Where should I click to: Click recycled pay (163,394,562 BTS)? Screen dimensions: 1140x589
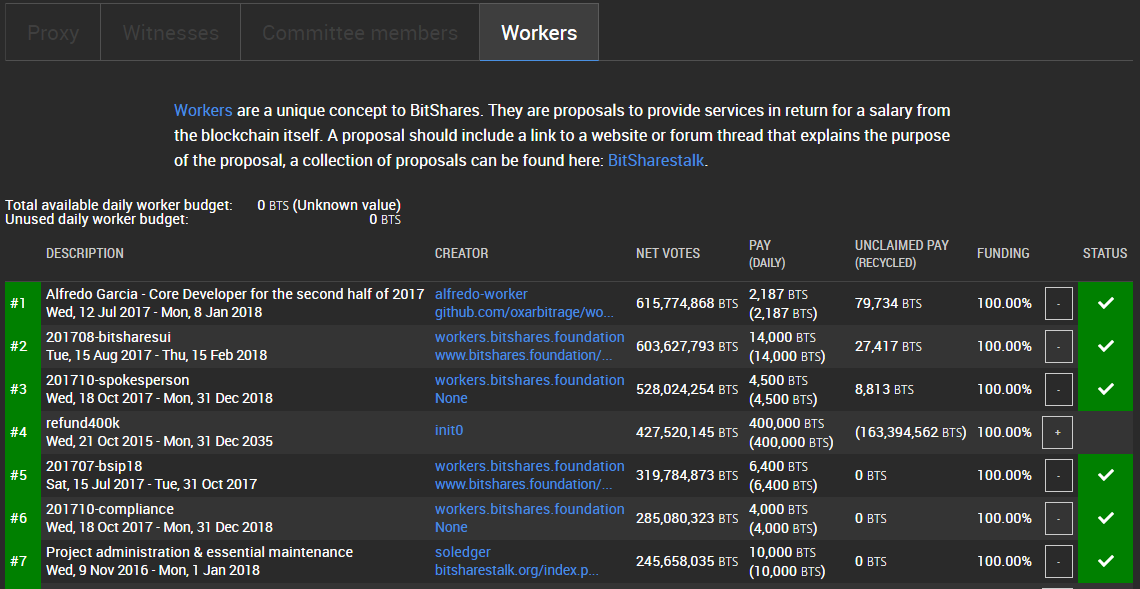pyautogui.click(x=910, y=433)
